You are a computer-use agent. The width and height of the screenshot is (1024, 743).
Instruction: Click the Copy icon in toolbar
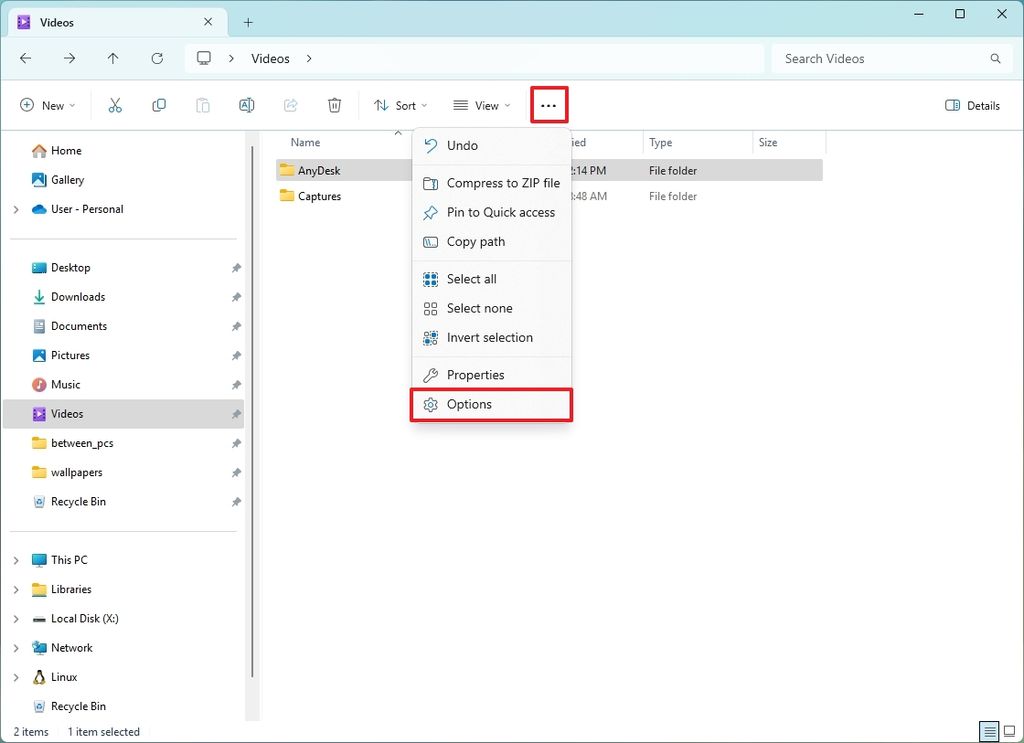click(159, 105)
